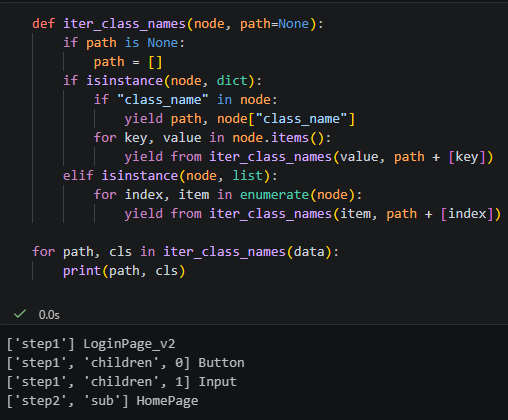Click the 'if path is None:' line
Screen dimensions: 508x420
pos(124,43)
